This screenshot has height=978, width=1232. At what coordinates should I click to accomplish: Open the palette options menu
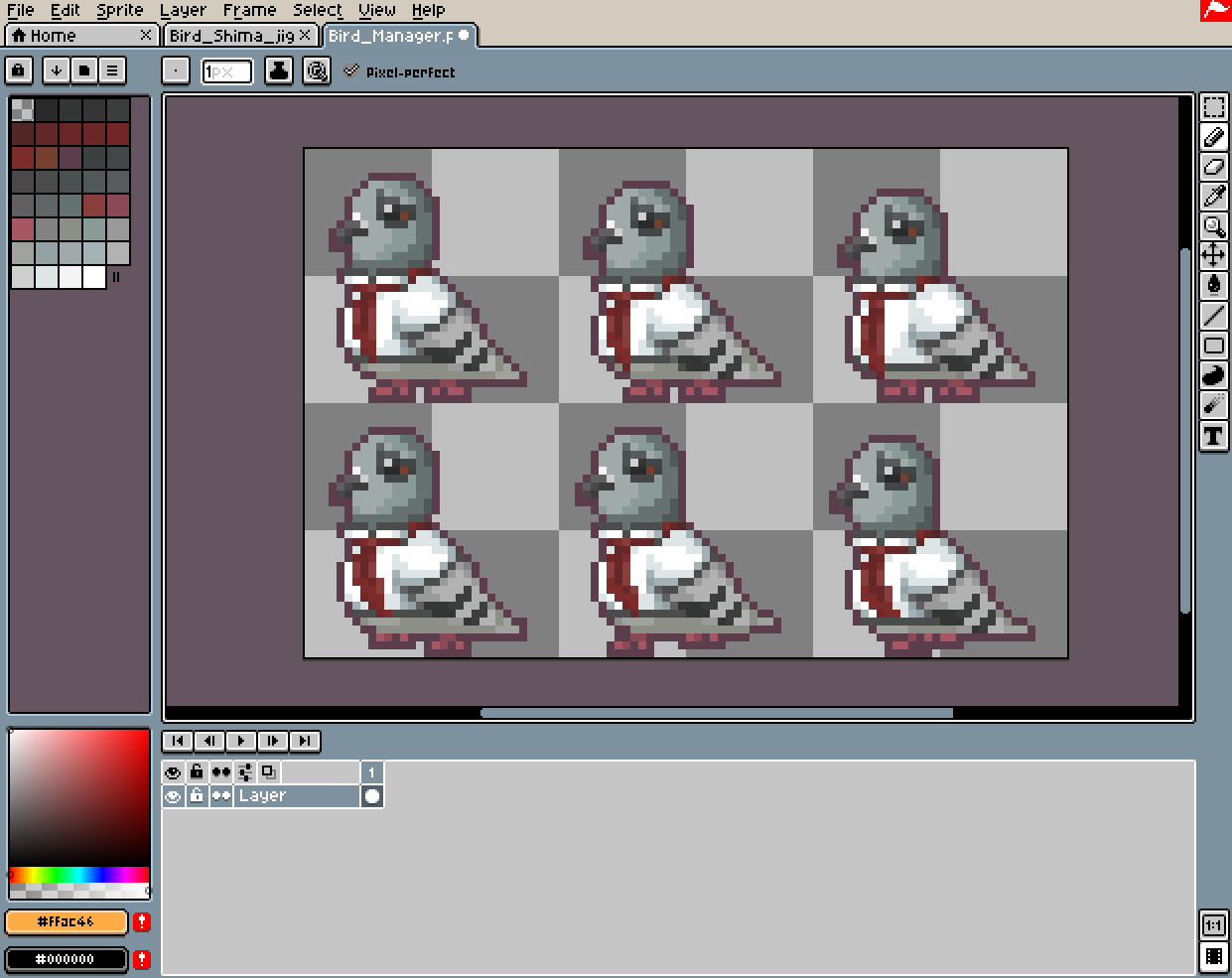pyautogui.click(x=112, y=70)
